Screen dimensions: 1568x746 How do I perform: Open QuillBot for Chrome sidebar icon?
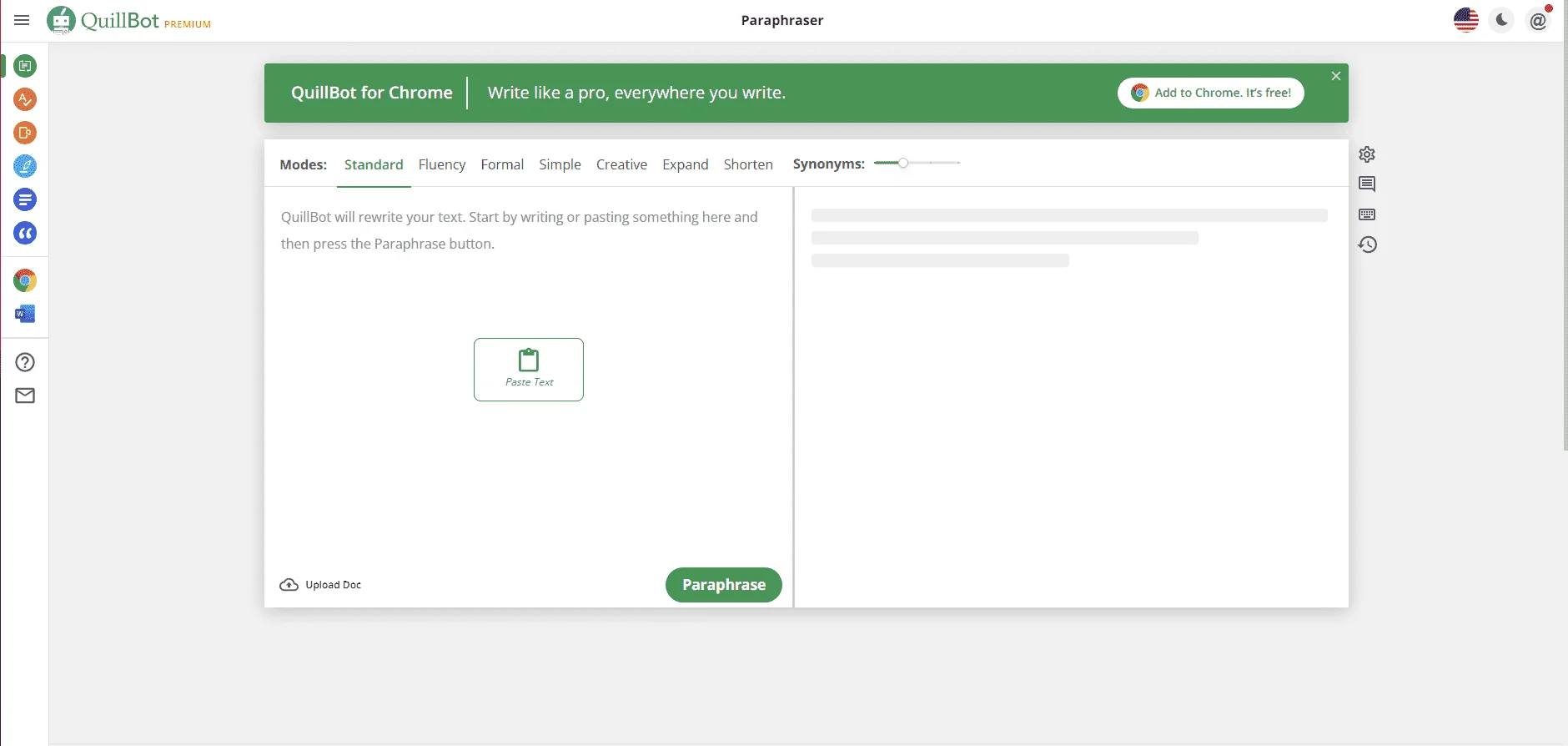[25, 280]
